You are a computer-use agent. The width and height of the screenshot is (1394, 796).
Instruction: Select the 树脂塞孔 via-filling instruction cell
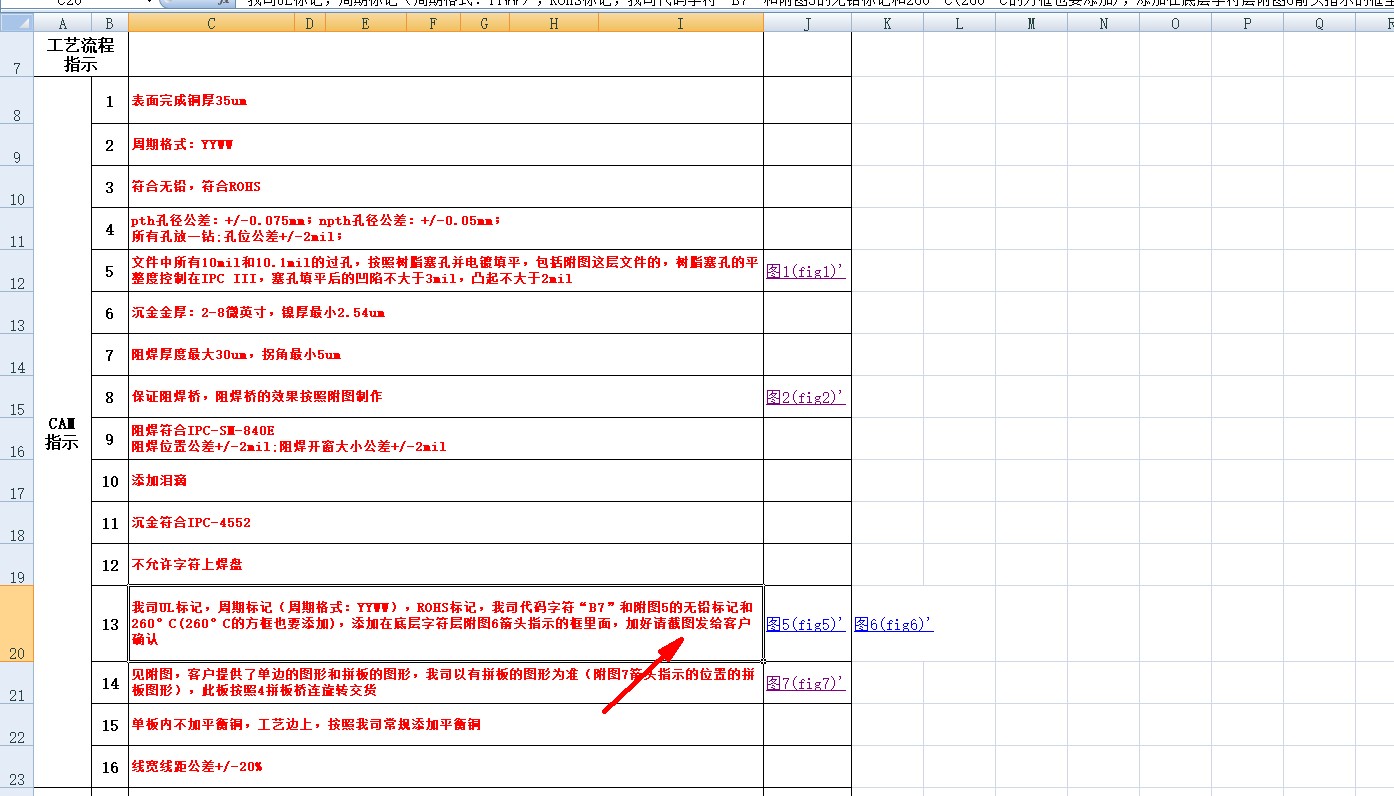pyautogui.click(x=446, y=271)
